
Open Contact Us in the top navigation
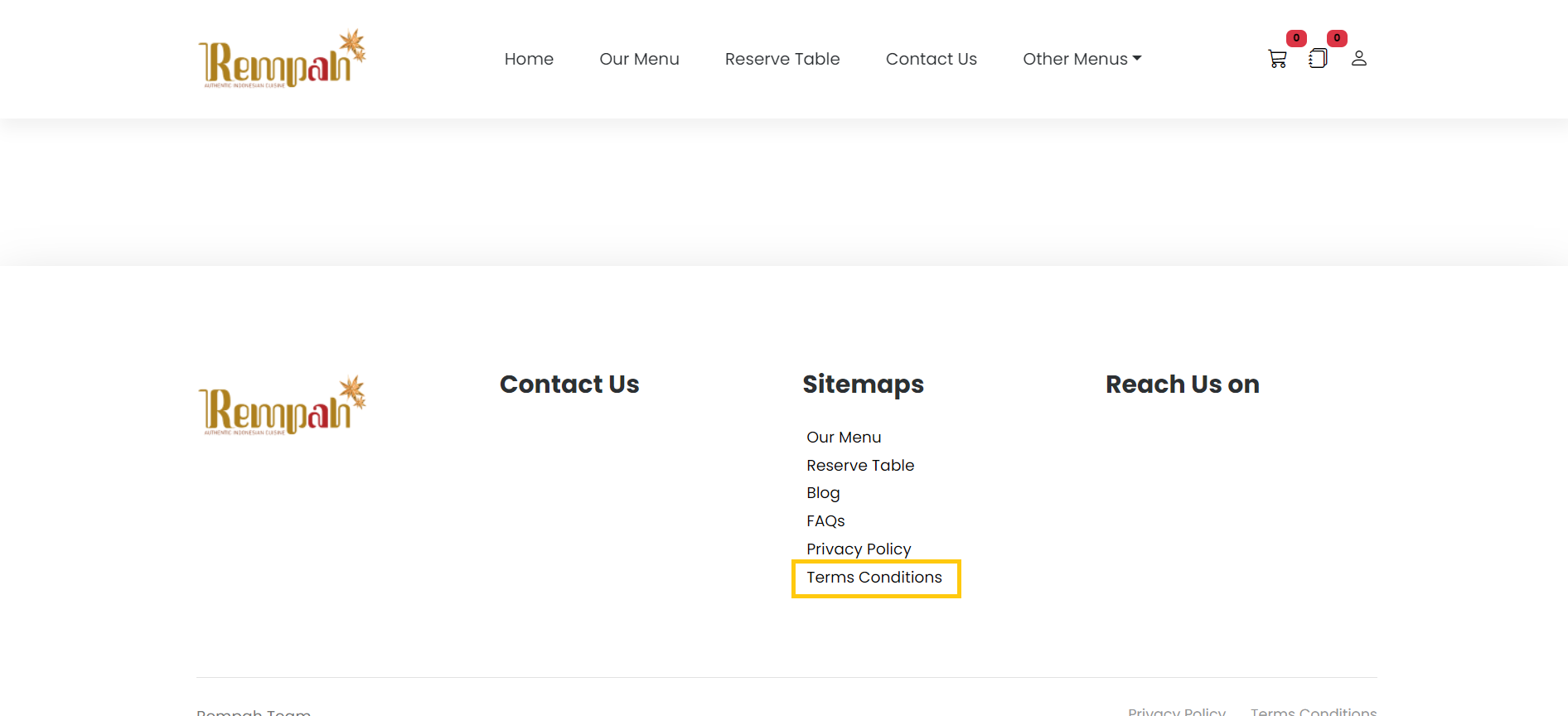coord(931,59)
